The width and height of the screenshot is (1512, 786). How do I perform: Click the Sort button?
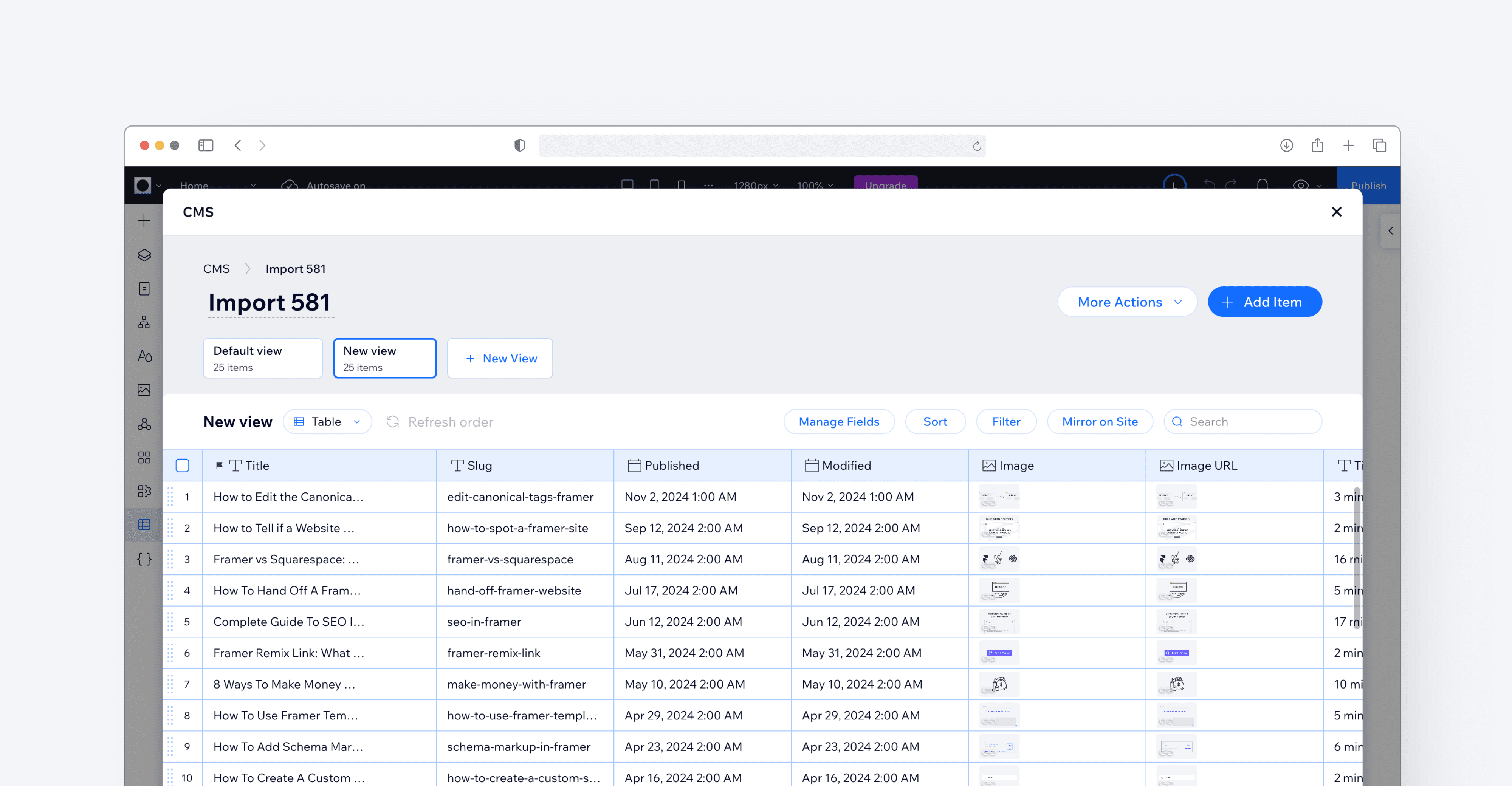[935, 422]
